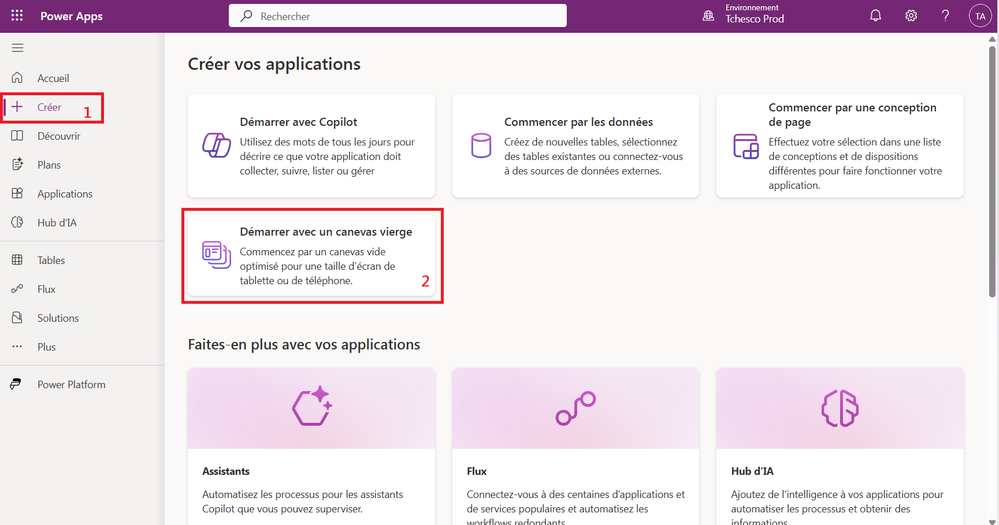Image resolution: width=999 pixels, height=525 pixels.
Task: Open the Assistants card title
Action: (x=226, y=471)
